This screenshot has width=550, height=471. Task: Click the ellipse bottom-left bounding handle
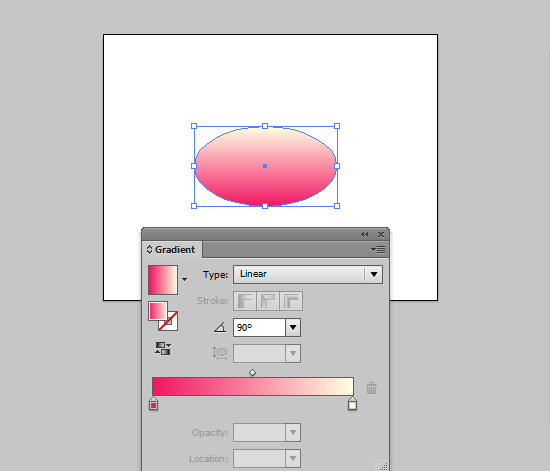coord(194,206)
